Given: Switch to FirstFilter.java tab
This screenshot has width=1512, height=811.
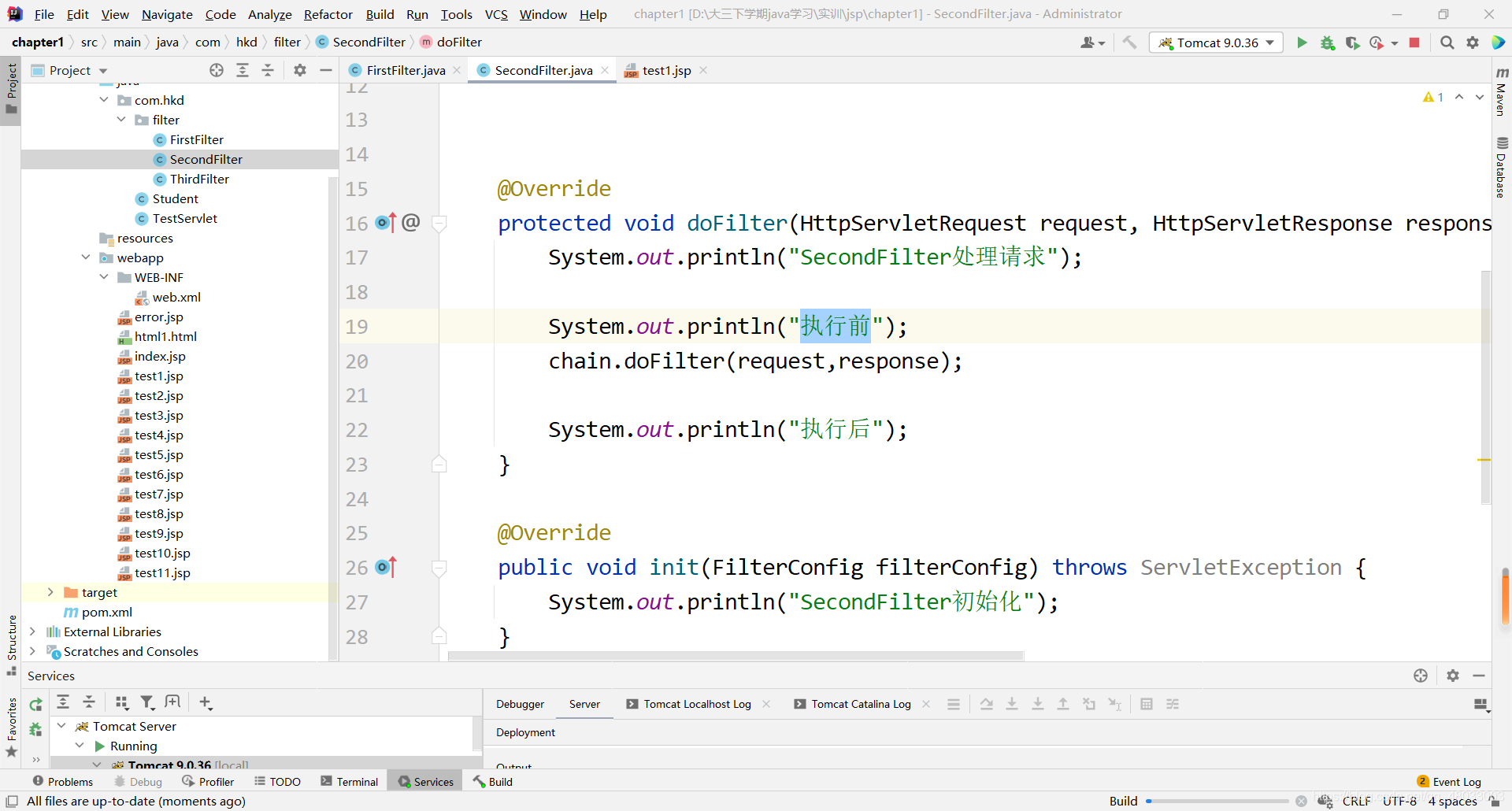Looking at the screenshot, I should (x=406, y=70).
